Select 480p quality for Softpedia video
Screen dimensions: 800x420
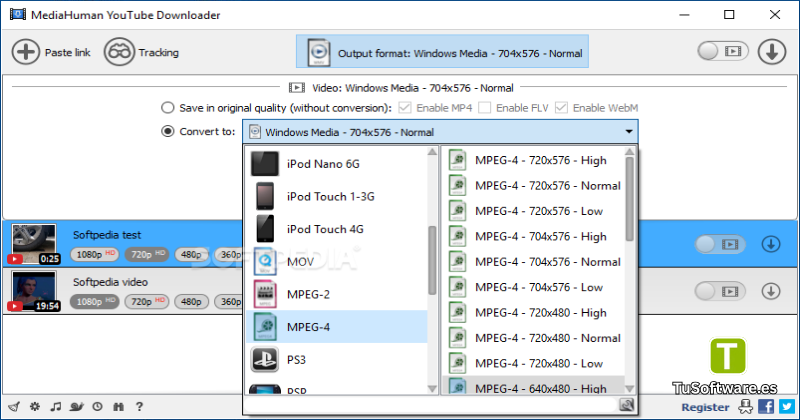tap(191, 302)
